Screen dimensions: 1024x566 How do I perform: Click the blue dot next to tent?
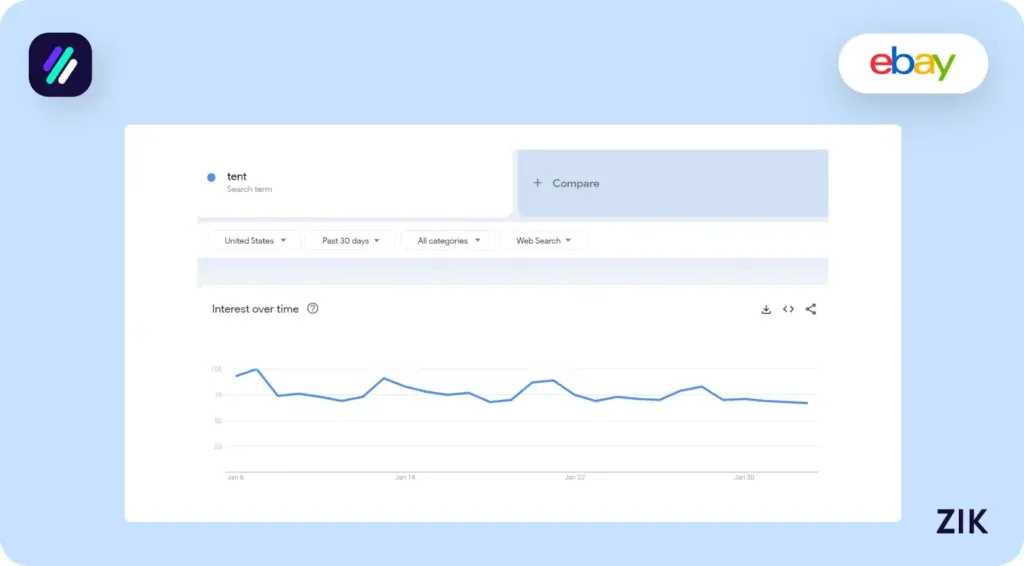tap(211, 177)
